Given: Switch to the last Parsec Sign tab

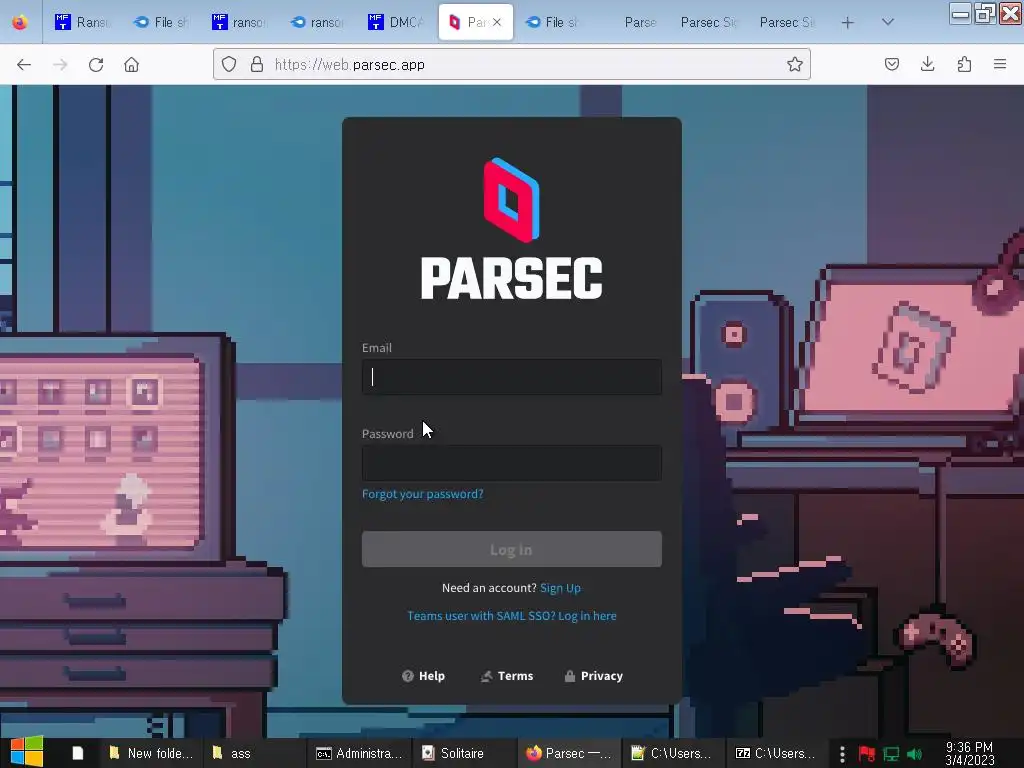Looking at the screenshot, I should tap(787, 22).
